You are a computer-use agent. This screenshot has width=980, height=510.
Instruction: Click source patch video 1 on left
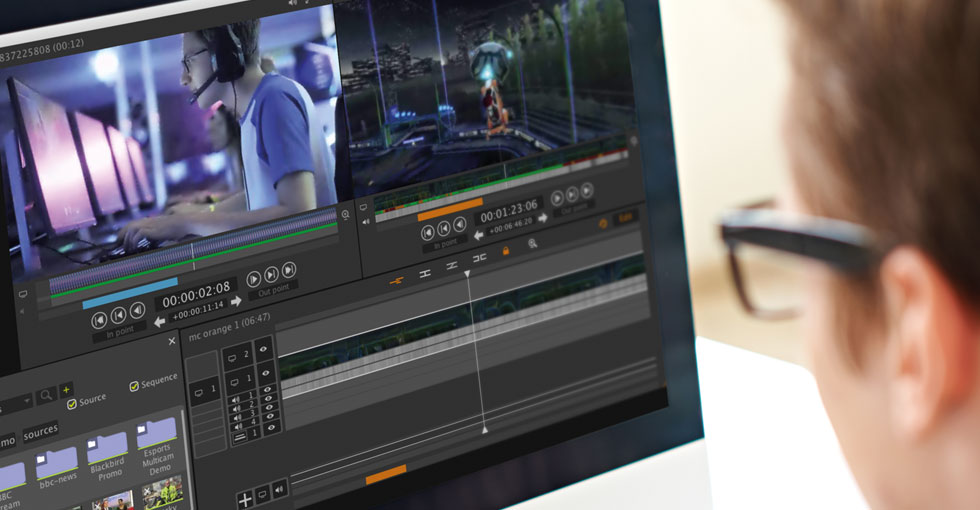point(204,391)
